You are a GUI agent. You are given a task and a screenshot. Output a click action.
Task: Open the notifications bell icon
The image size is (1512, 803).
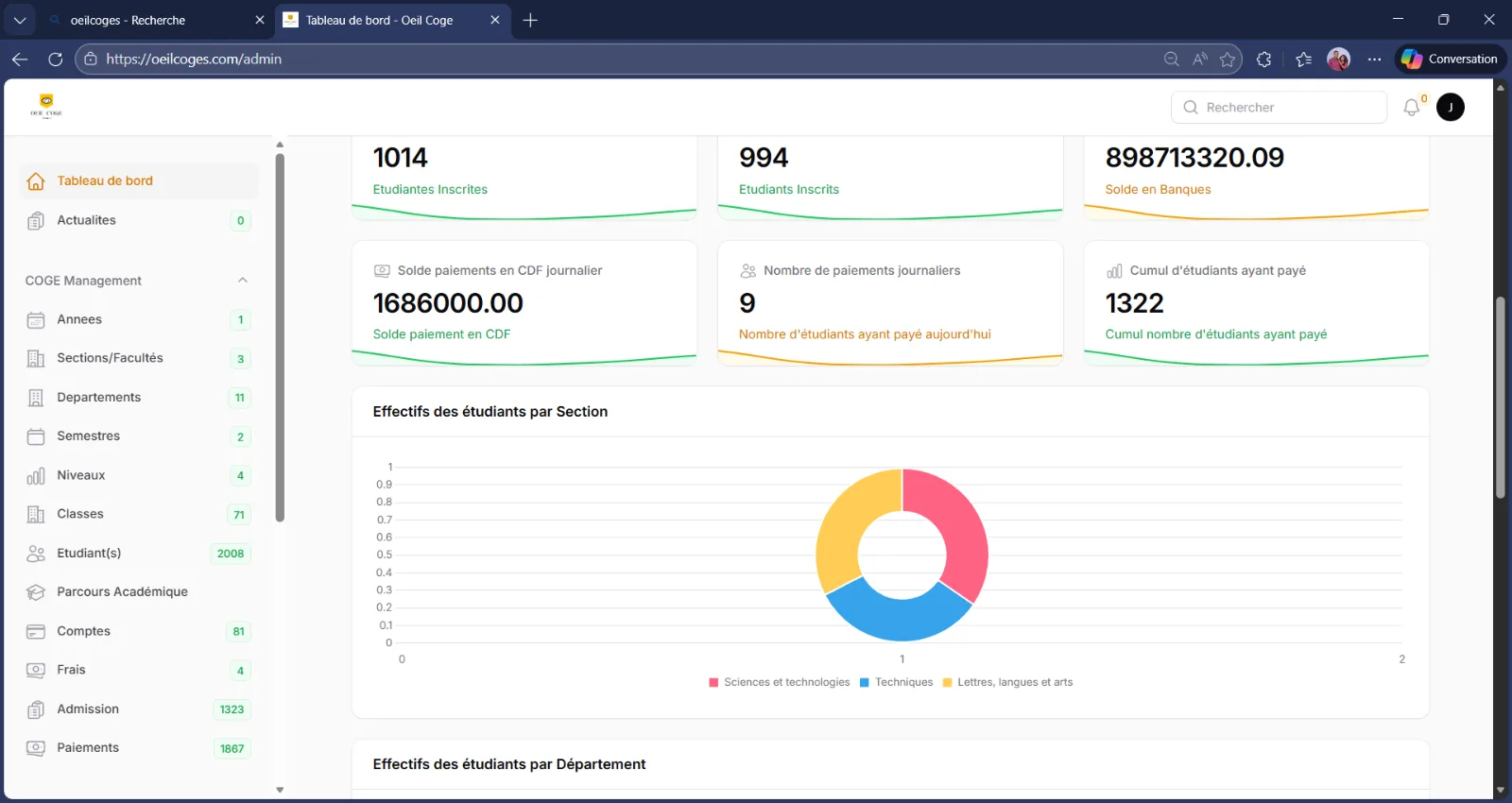[x=1412, y=108]
